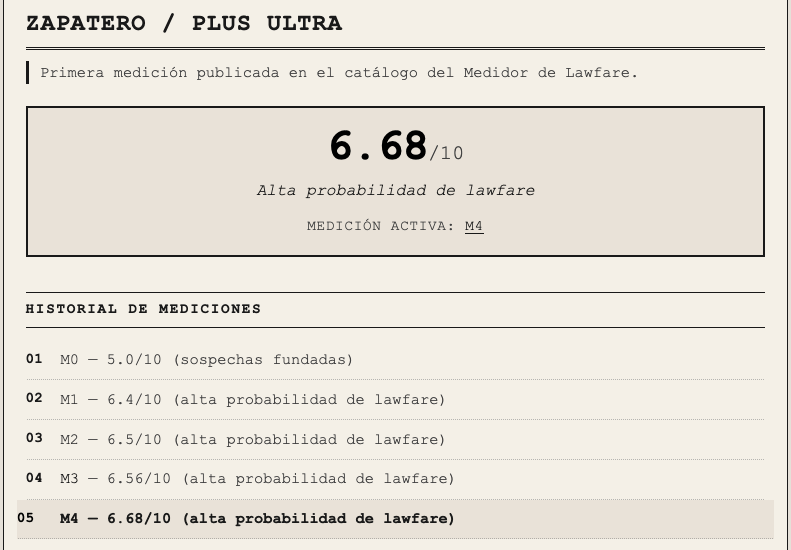The height and width of the screenshot is (550, 791).
Task: Click the list number 01
Action: pyautogui.click(x=34, y=359)
